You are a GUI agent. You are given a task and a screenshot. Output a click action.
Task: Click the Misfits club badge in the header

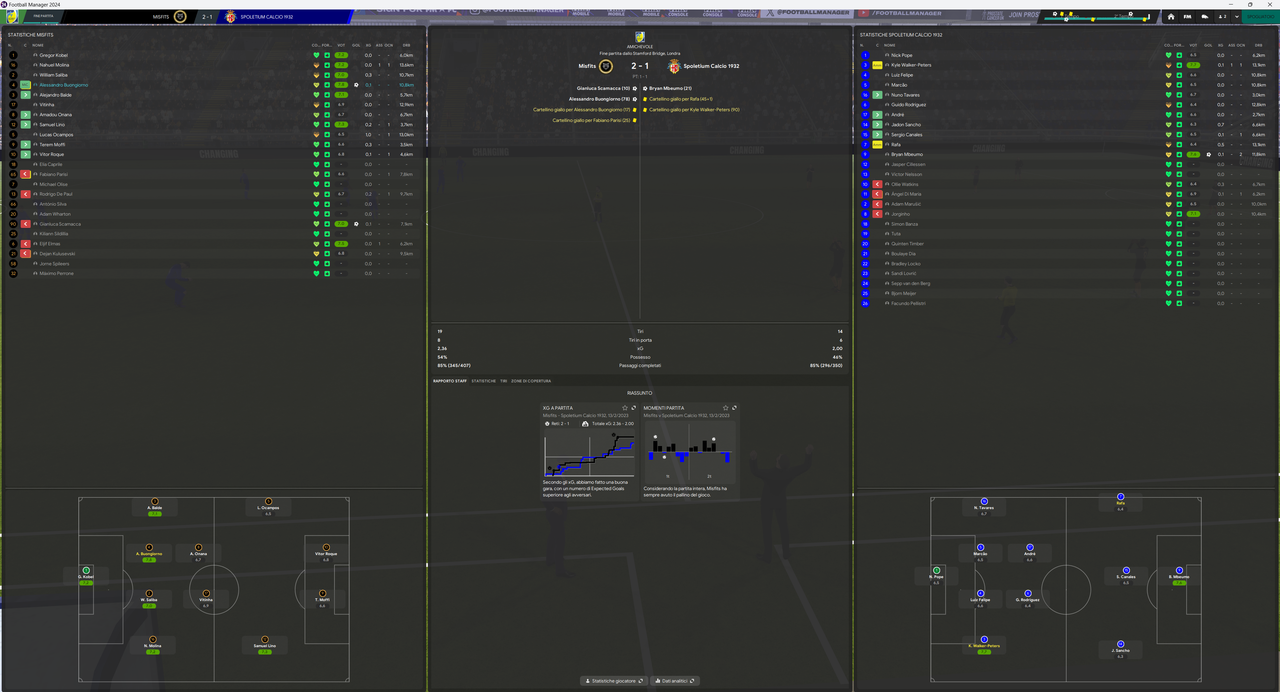pos(180,17)
